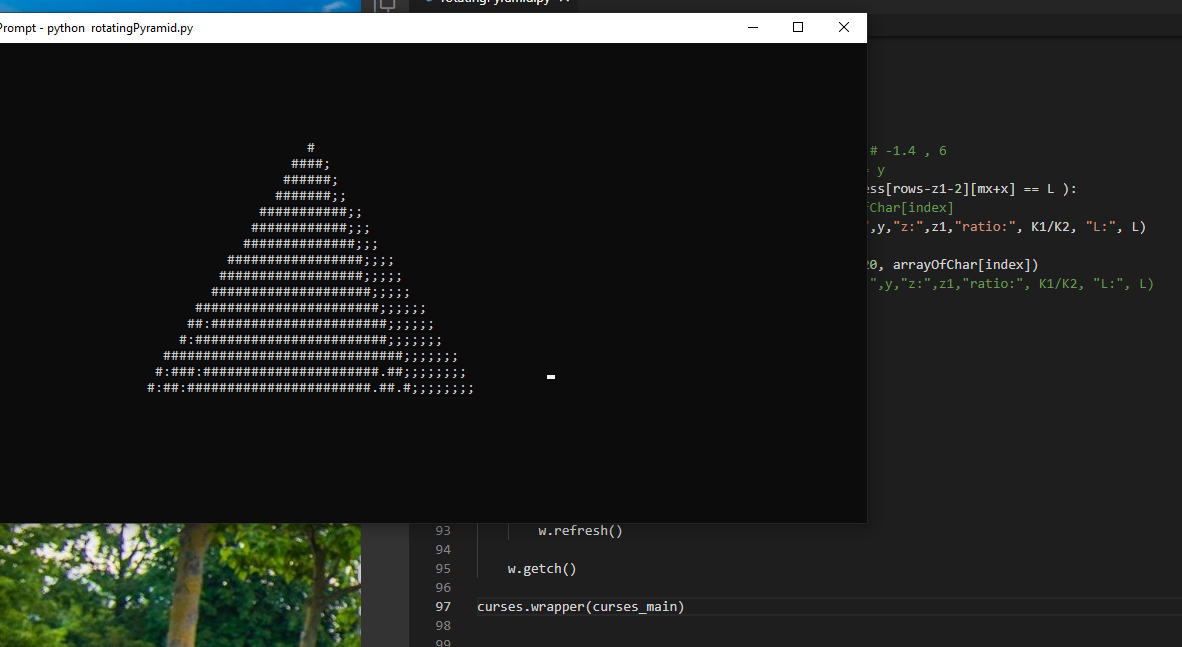The width and height of the screenshot is (1182, 647).
Task: Close the python rotatingPyramid.py terminal window
Action: (843, 27)
